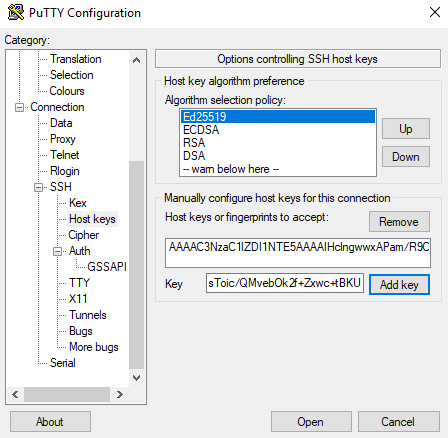Screen dimensions: 448x438
Task: Select the Auth category label
Action: (79, 251)
